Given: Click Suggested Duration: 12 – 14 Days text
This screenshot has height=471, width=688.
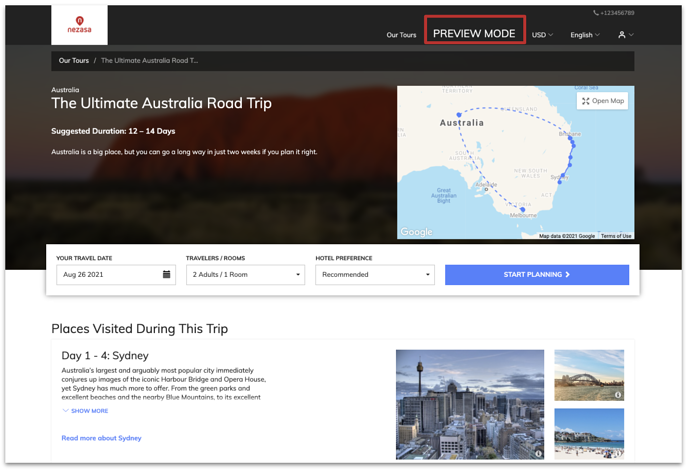Looking at the screenshot, I should [x=113, y=131].
